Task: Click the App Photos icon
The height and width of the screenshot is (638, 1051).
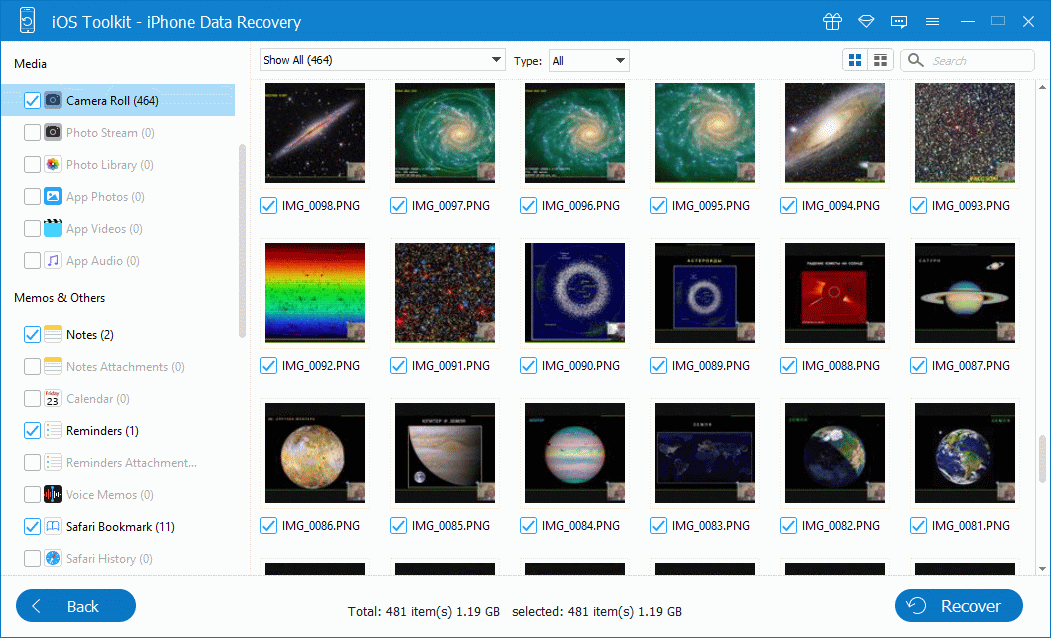Action: pos(53,196)
